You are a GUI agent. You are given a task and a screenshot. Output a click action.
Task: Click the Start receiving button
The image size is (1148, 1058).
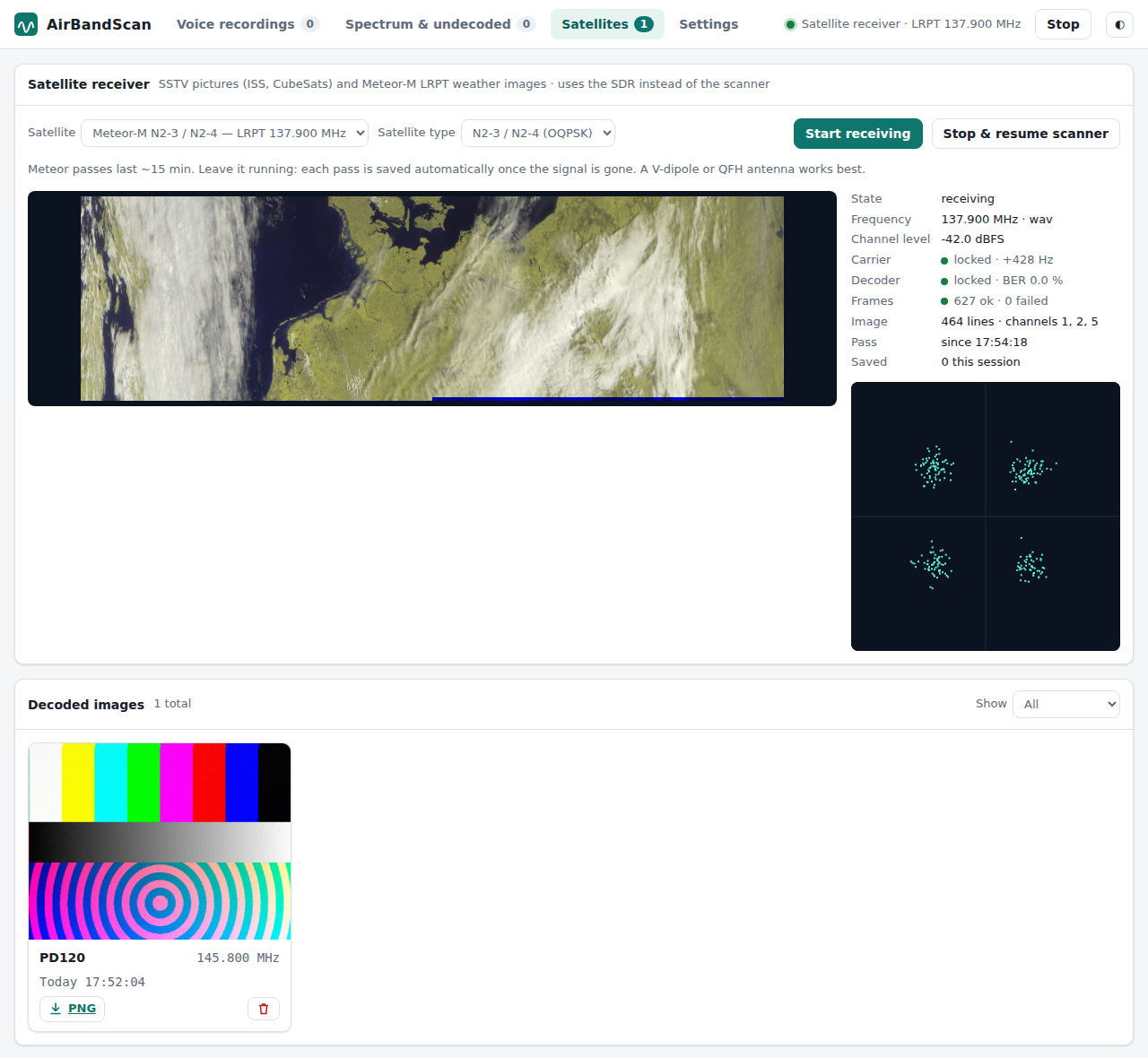(x=858, y=134)
